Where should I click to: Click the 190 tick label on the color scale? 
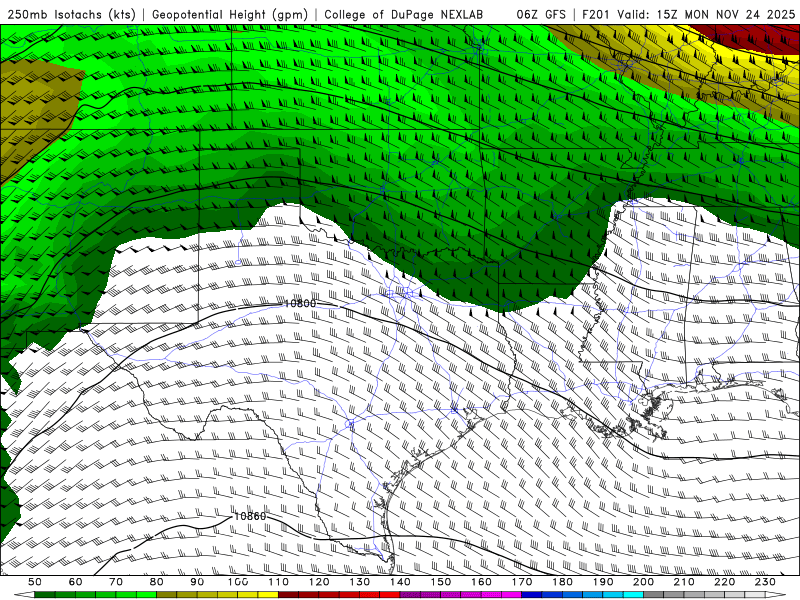603,582
